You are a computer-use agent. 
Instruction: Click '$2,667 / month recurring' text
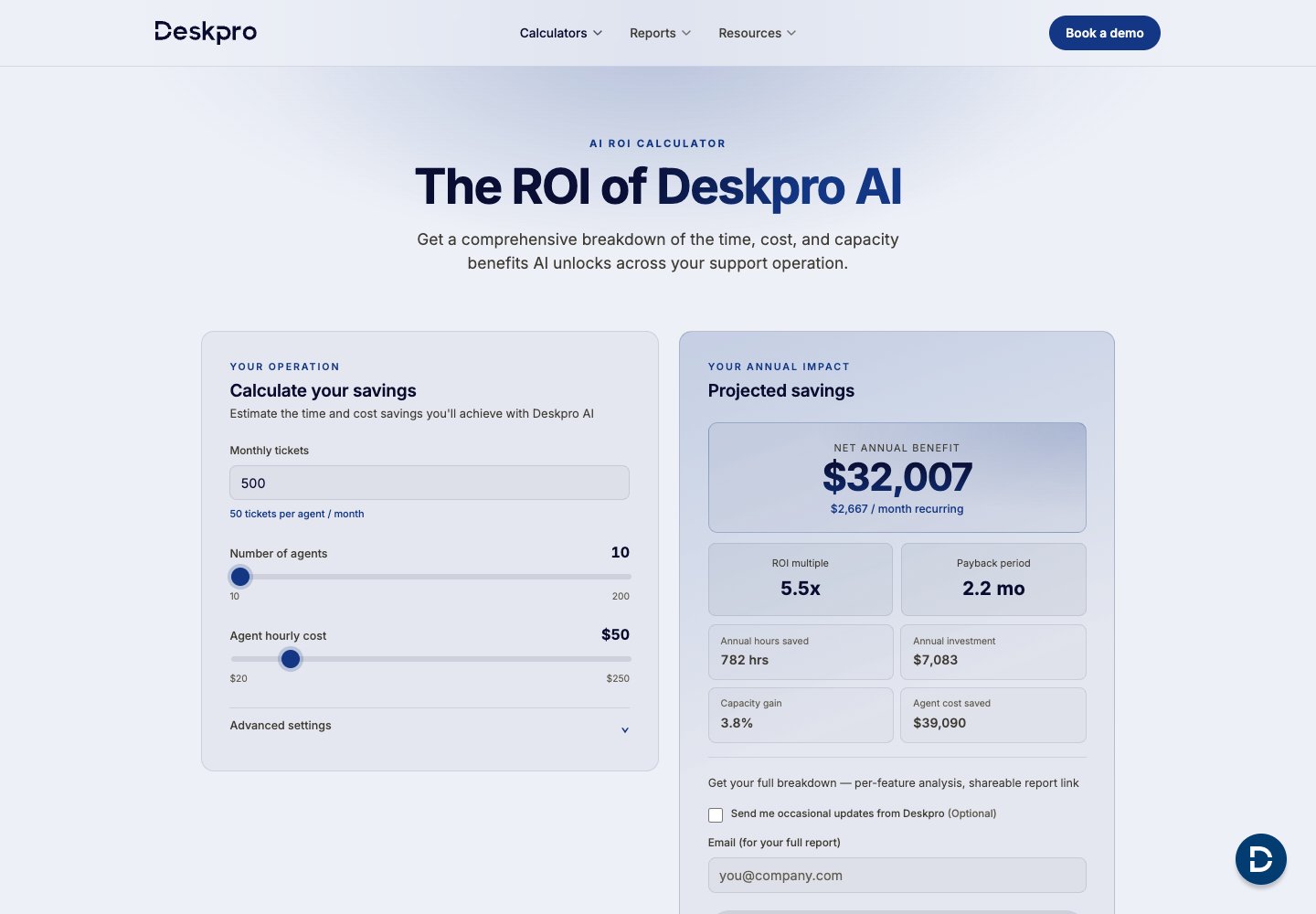897,509
